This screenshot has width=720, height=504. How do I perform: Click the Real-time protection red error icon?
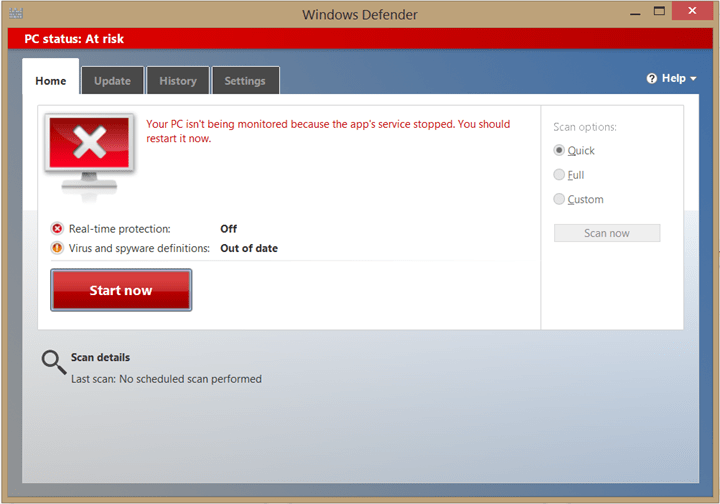57,229
